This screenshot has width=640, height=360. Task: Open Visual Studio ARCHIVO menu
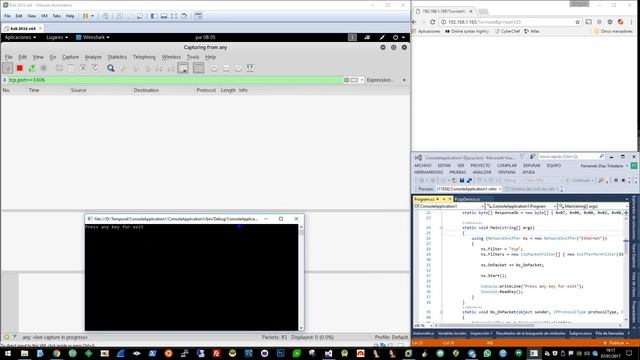point(422,166)
